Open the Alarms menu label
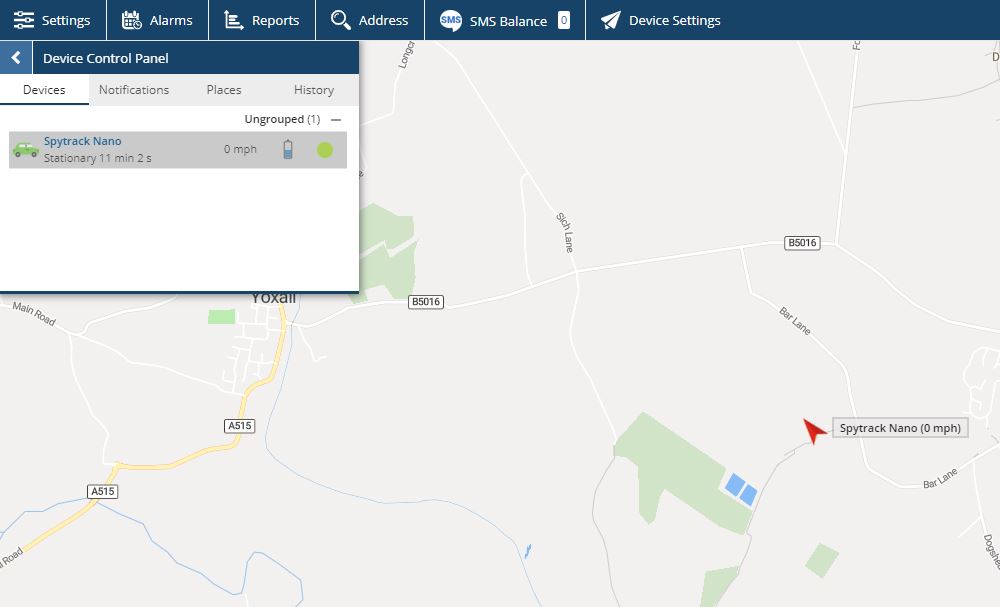 171,20
